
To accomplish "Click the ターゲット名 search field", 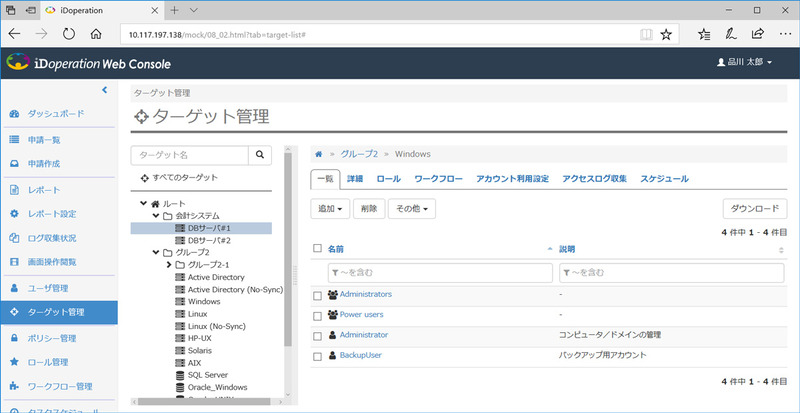I will pyautogui.click(x=190, y=155).
